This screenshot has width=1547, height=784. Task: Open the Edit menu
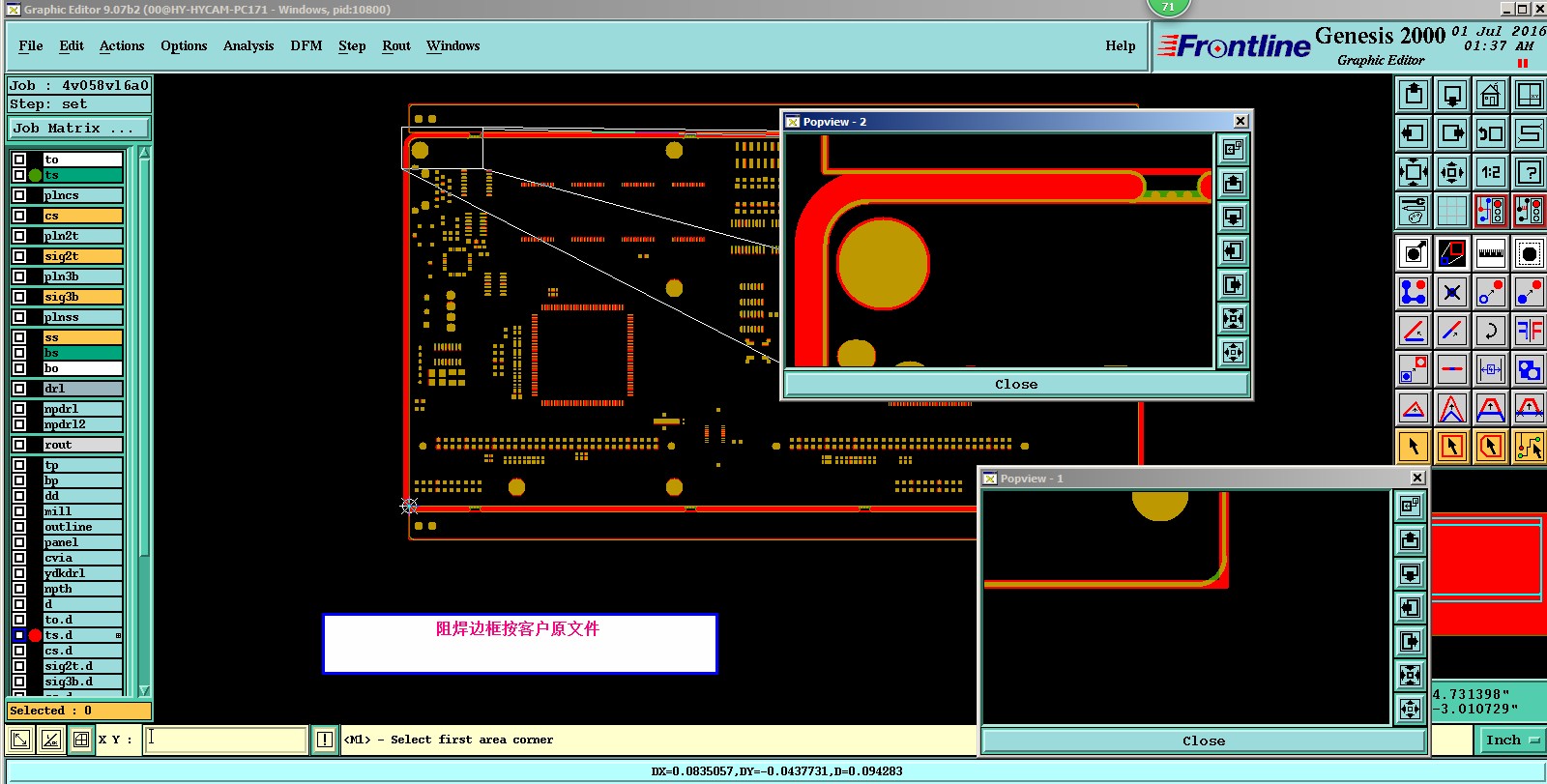point(72,45)
